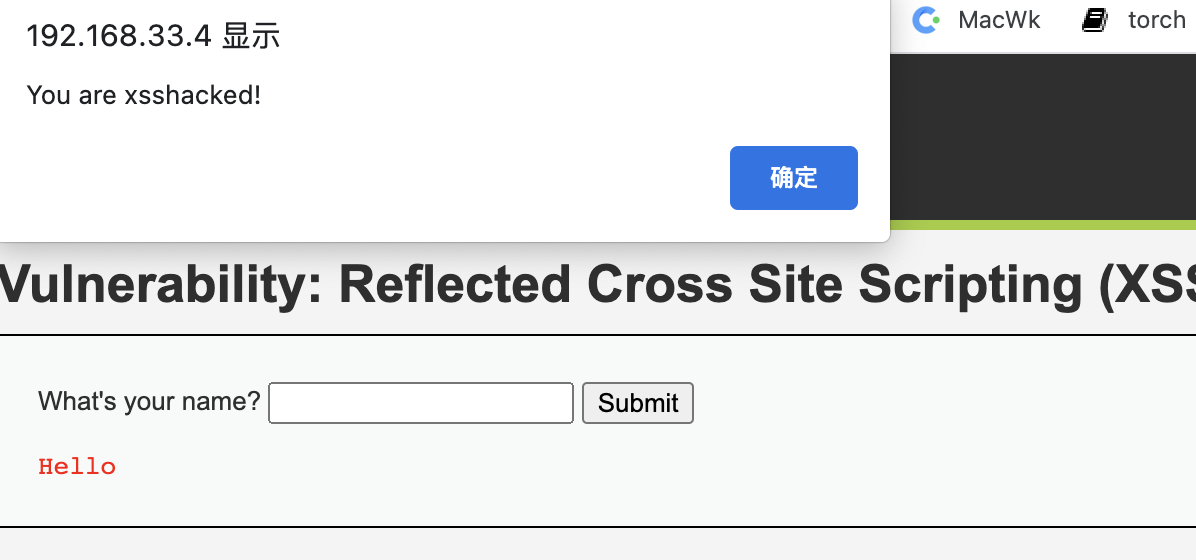The height and width of the screenshot is (560, 1196).
Task: Click the "You are xsshacked!" alert message
Action: [144, 96]
